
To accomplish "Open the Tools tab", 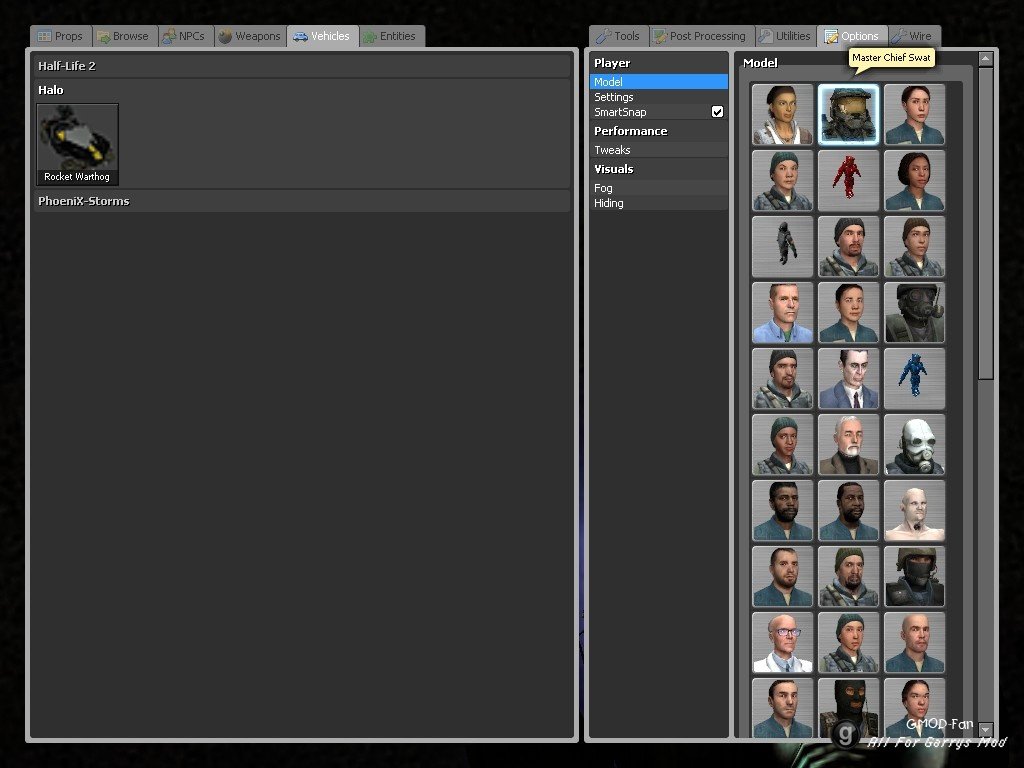I will 618,37.
